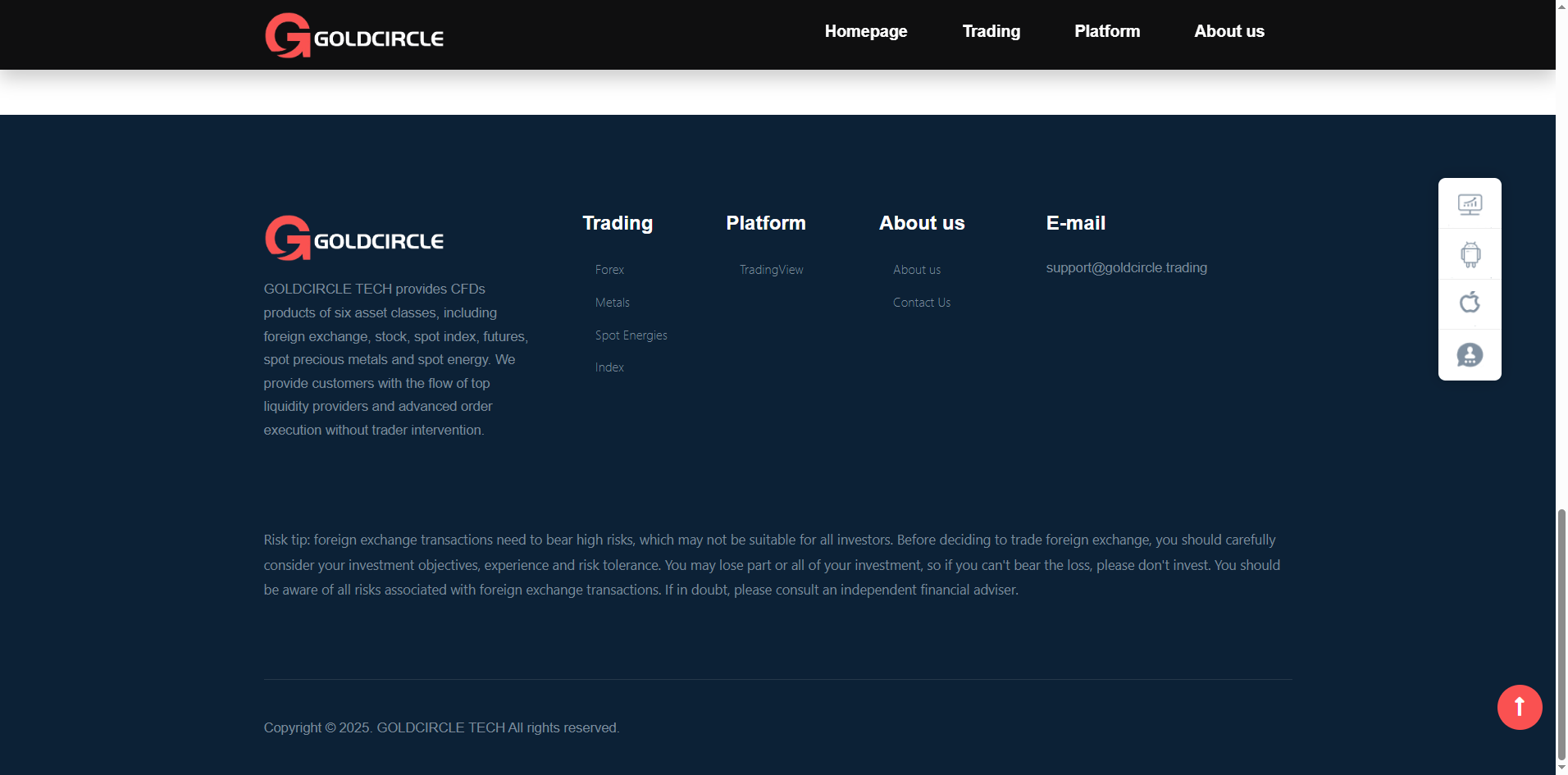
Task: Go to Homepage in the top navigation
Action: [x=866, y=31]
